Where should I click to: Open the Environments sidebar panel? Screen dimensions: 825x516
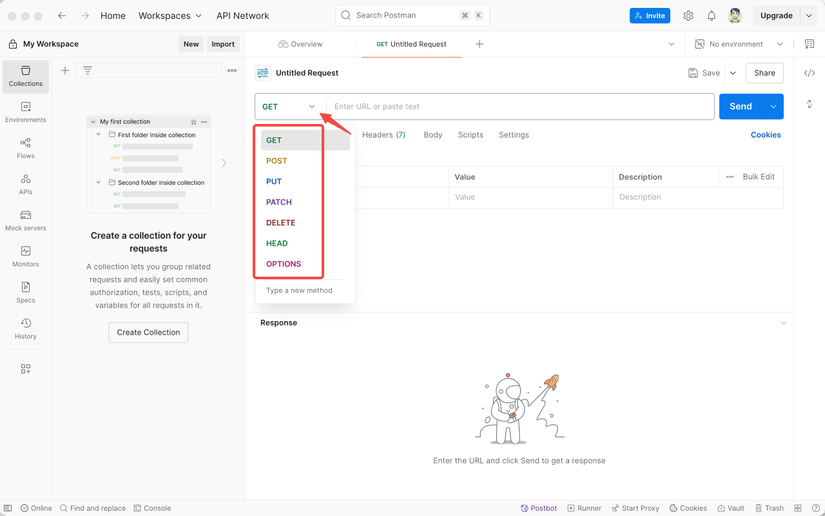pyautogui.click(x=25, y=112)
